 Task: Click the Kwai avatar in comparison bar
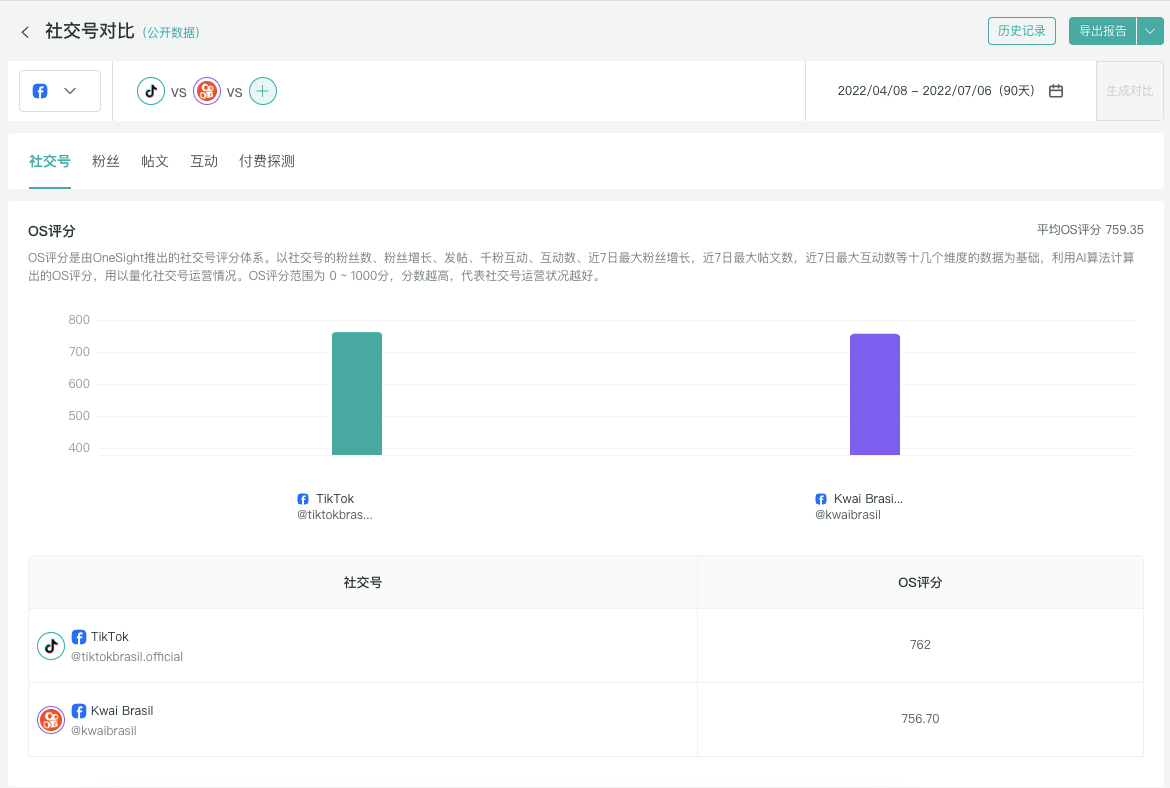point(207,91)
